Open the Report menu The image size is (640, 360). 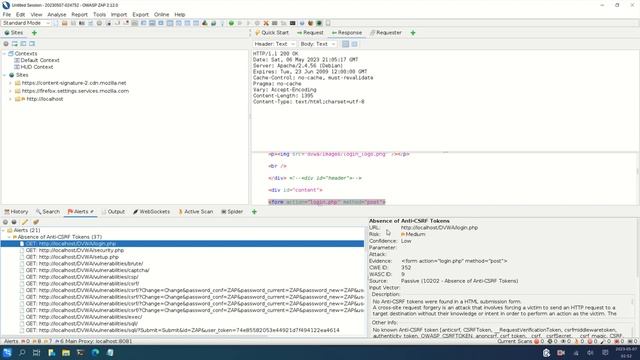coord(80,14)
